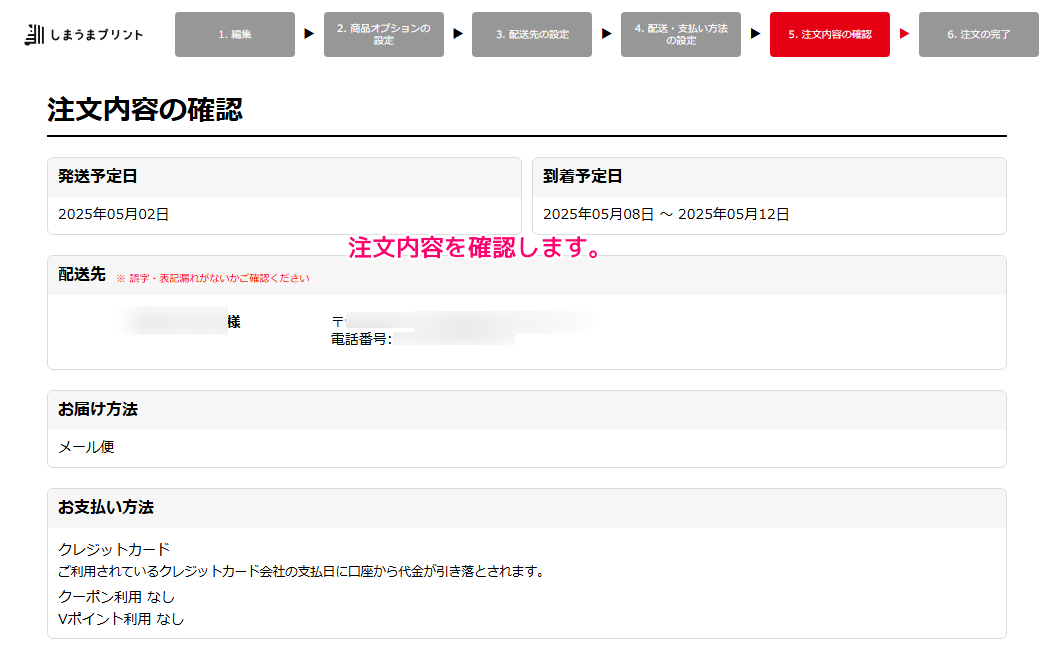
Task: Open step 2 商品オプションの設定
Action: [383, 35]
